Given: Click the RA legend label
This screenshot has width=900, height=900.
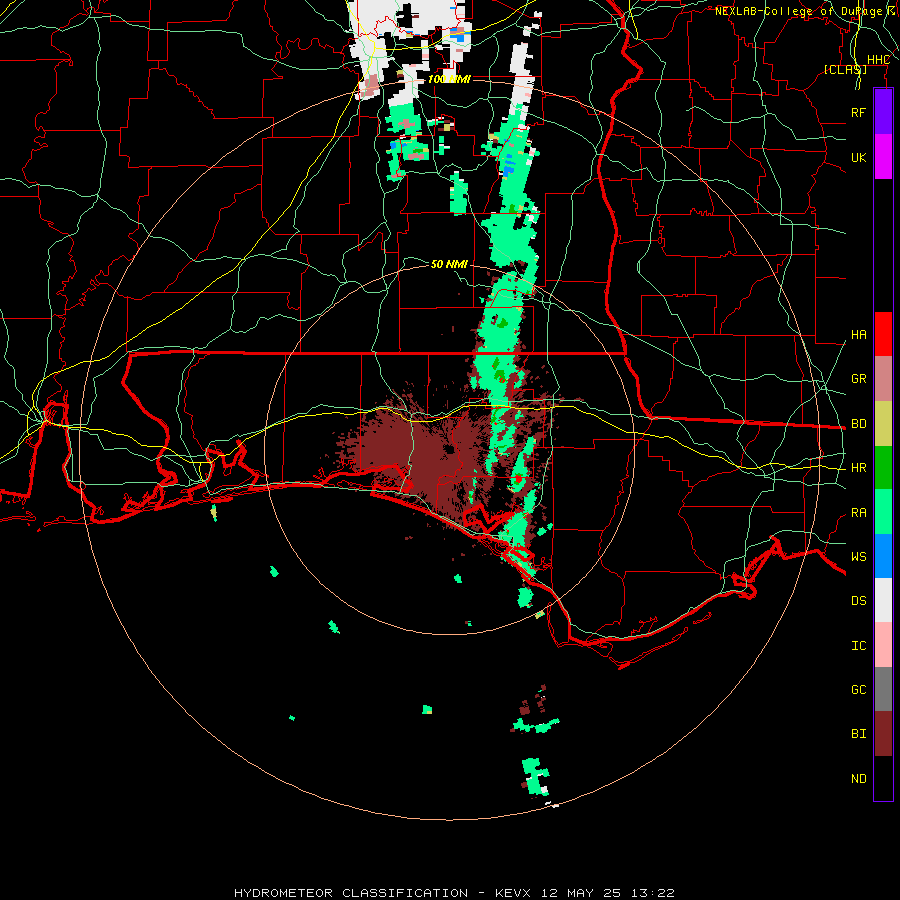Looking at the screenshot, I should [859, 512].
